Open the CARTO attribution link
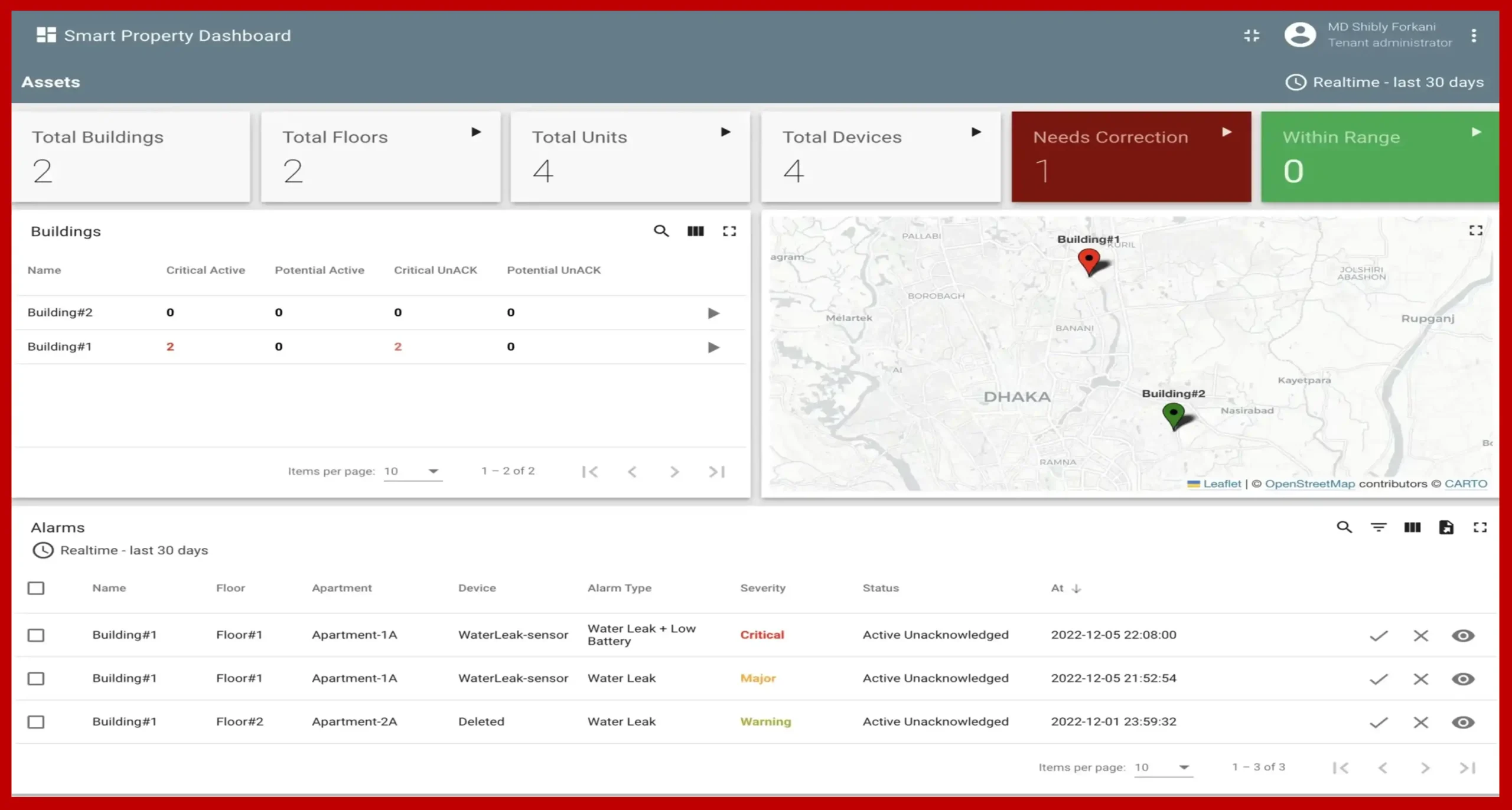 1465,484
